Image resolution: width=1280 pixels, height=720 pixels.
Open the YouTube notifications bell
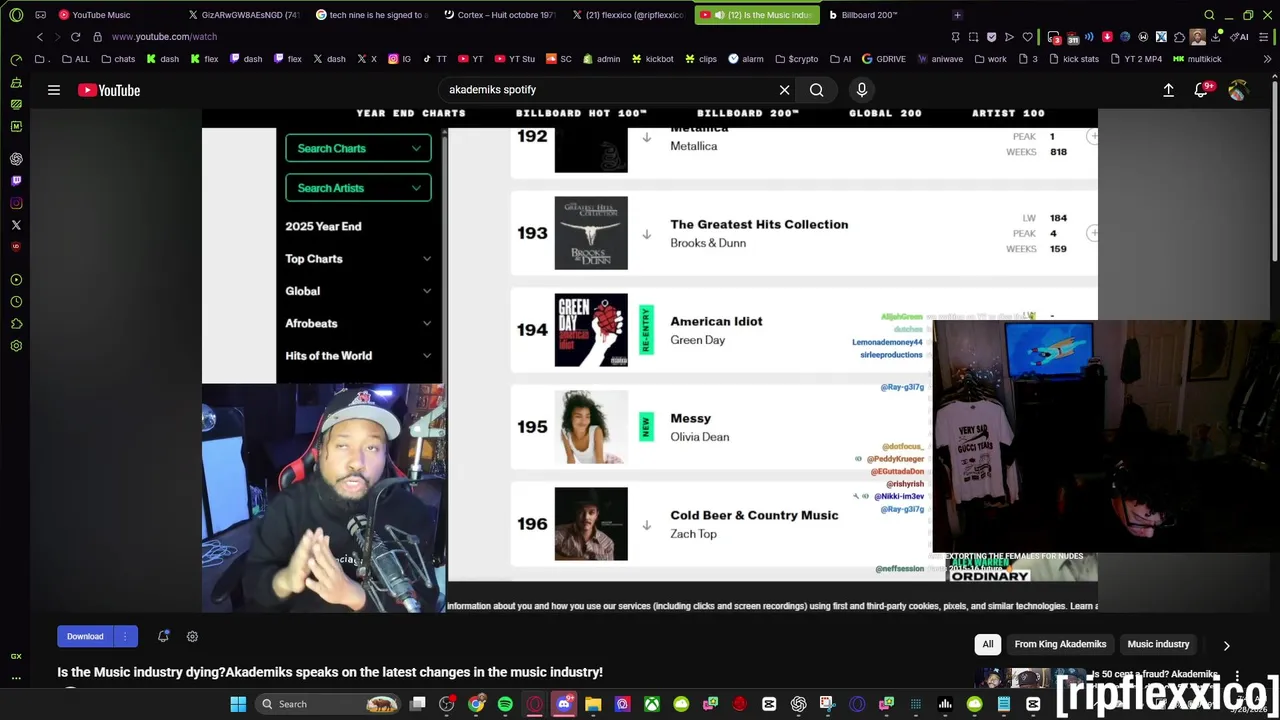pos(1203,90)
